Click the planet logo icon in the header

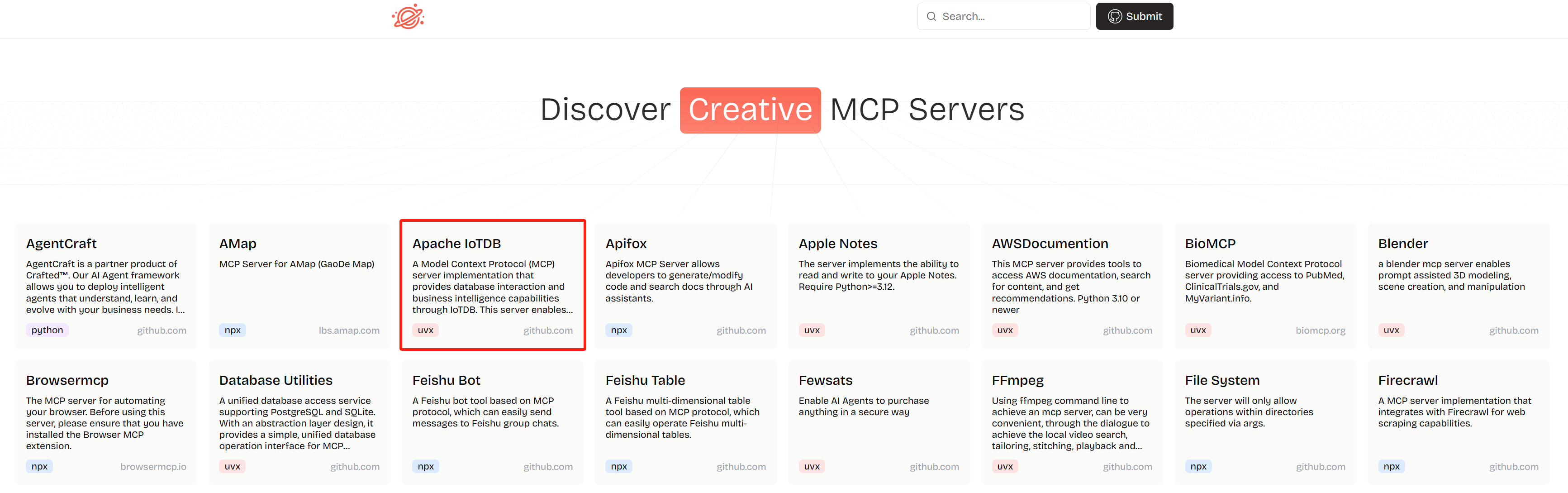point(407,16)
